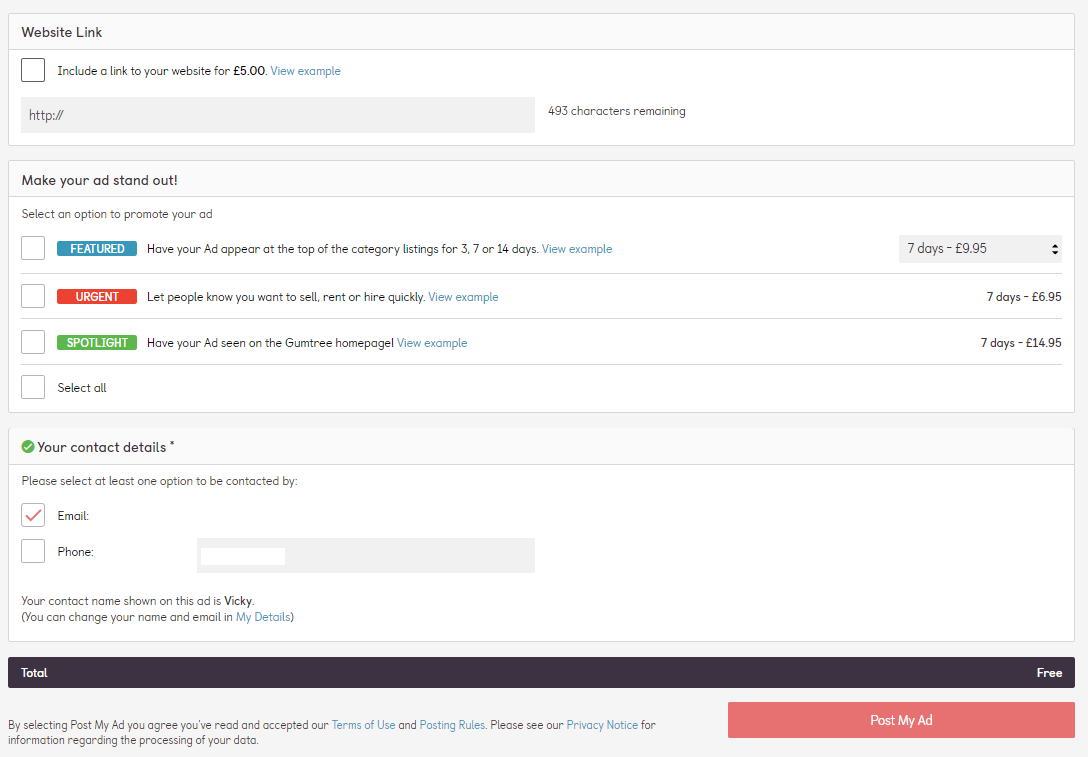Open View example for Featured ad
The width and height of the screenshot is (1088, 757).
(576, 249)
